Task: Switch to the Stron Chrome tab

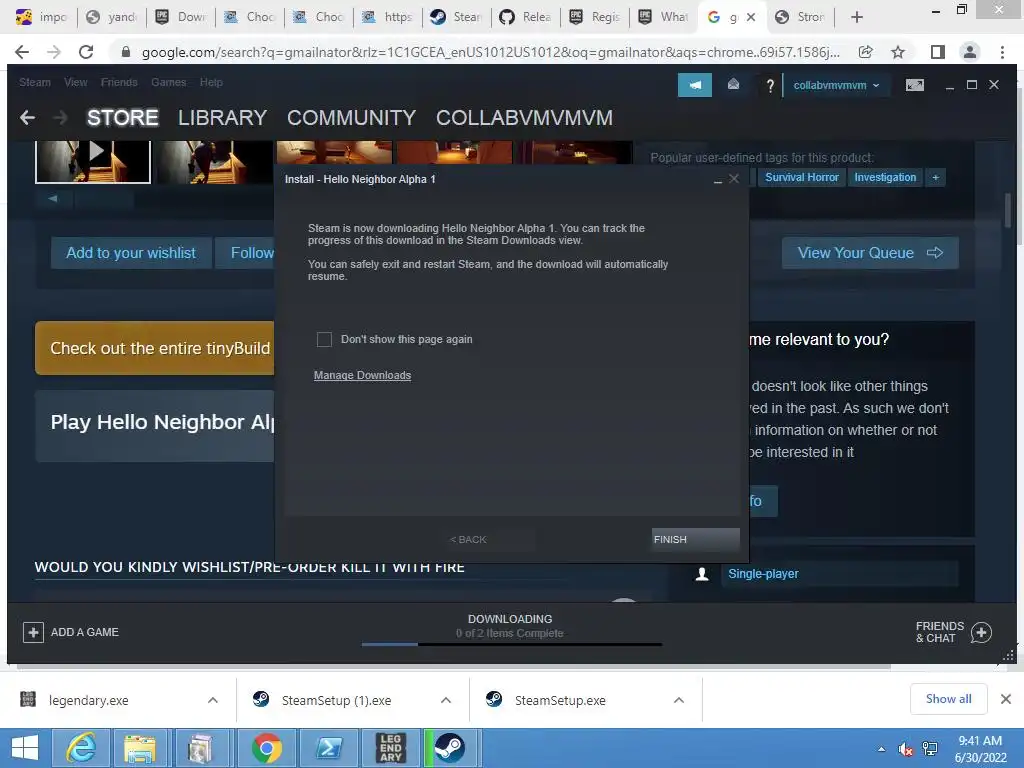Action: [801, 17]
